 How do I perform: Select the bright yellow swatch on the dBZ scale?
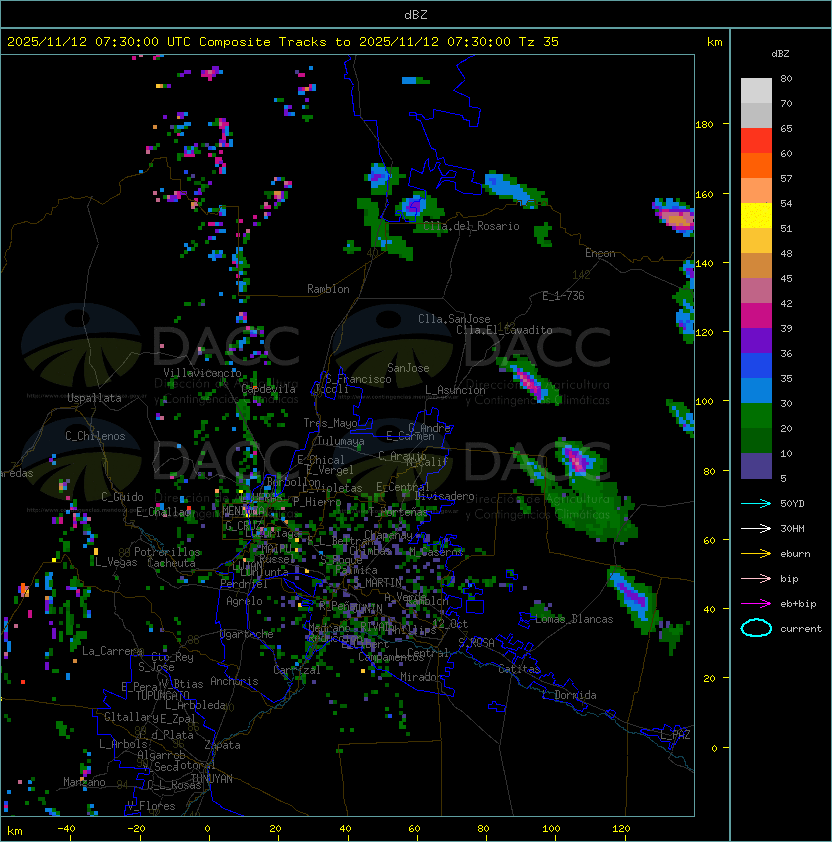756,216
